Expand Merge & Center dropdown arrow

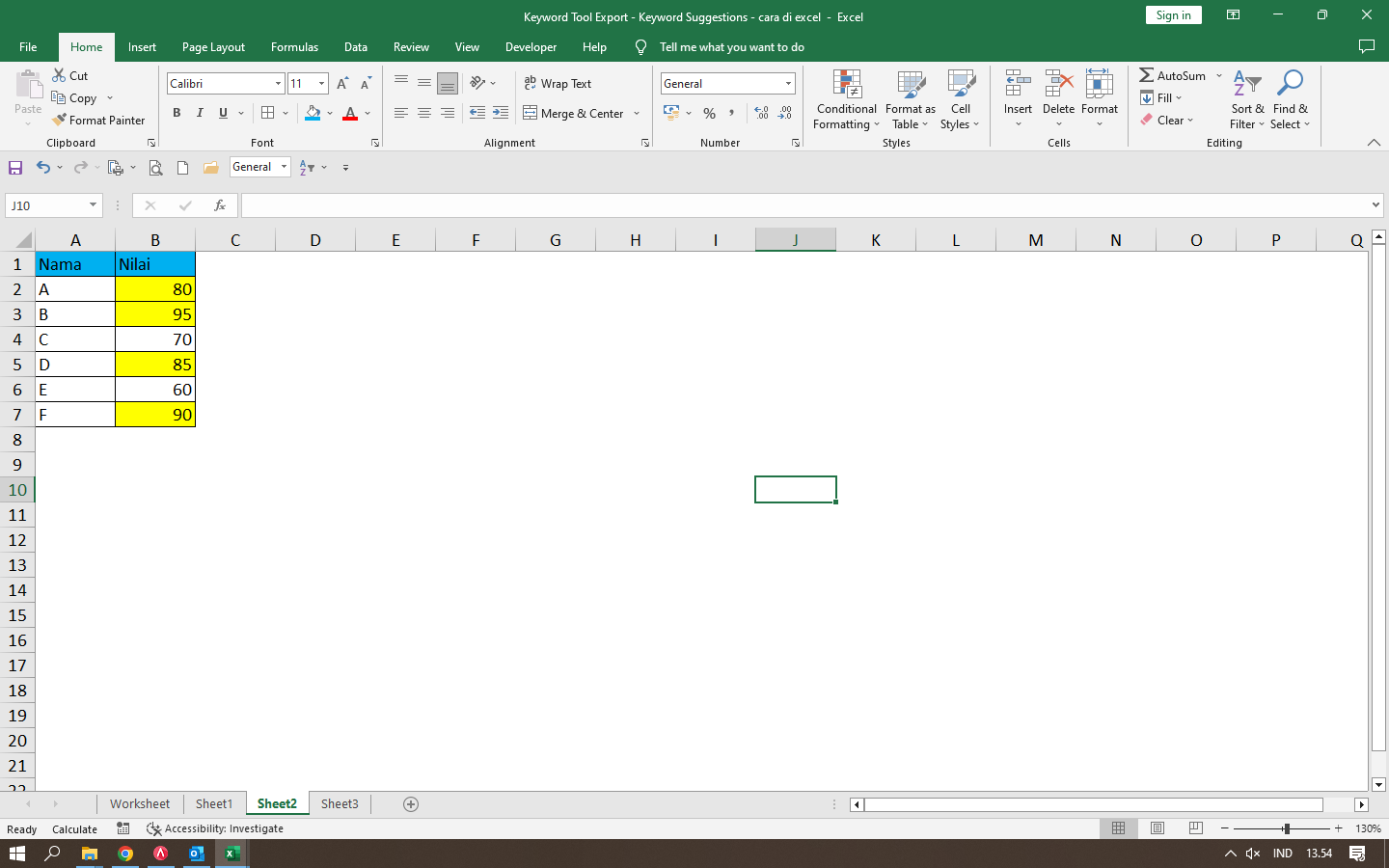click(637, 113)
